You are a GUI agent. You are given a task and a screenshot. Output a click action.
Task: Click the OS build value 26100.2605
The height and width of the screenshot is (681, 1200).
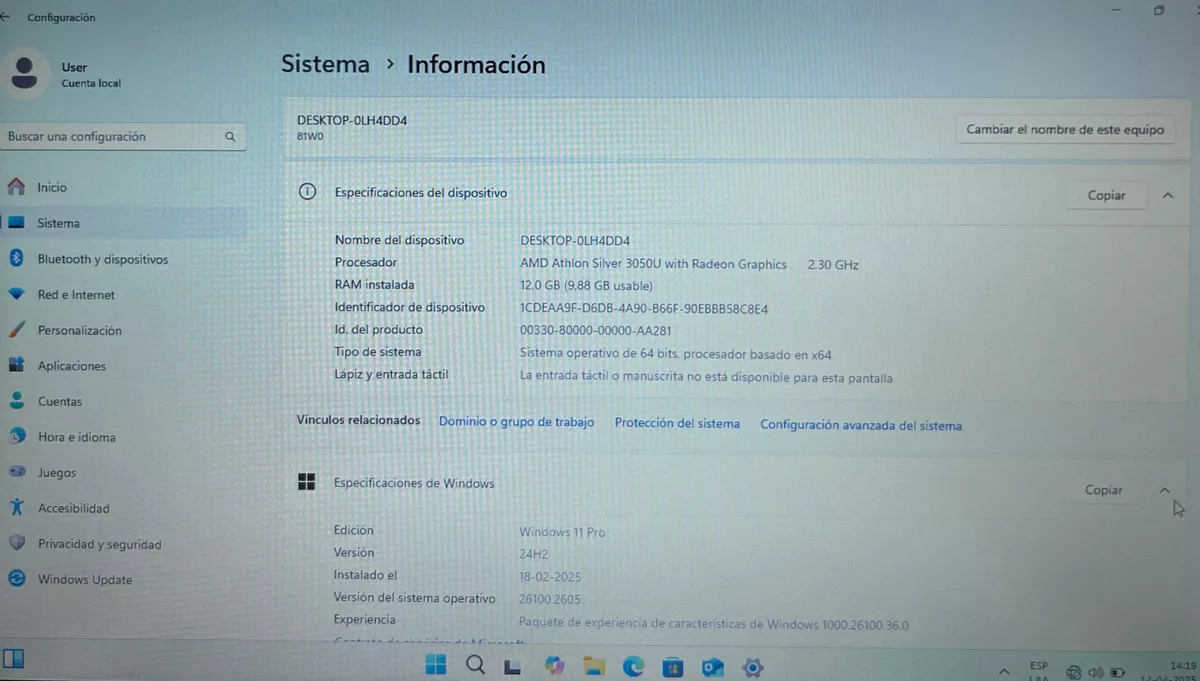pyautogui.click(x=550, y=599)
